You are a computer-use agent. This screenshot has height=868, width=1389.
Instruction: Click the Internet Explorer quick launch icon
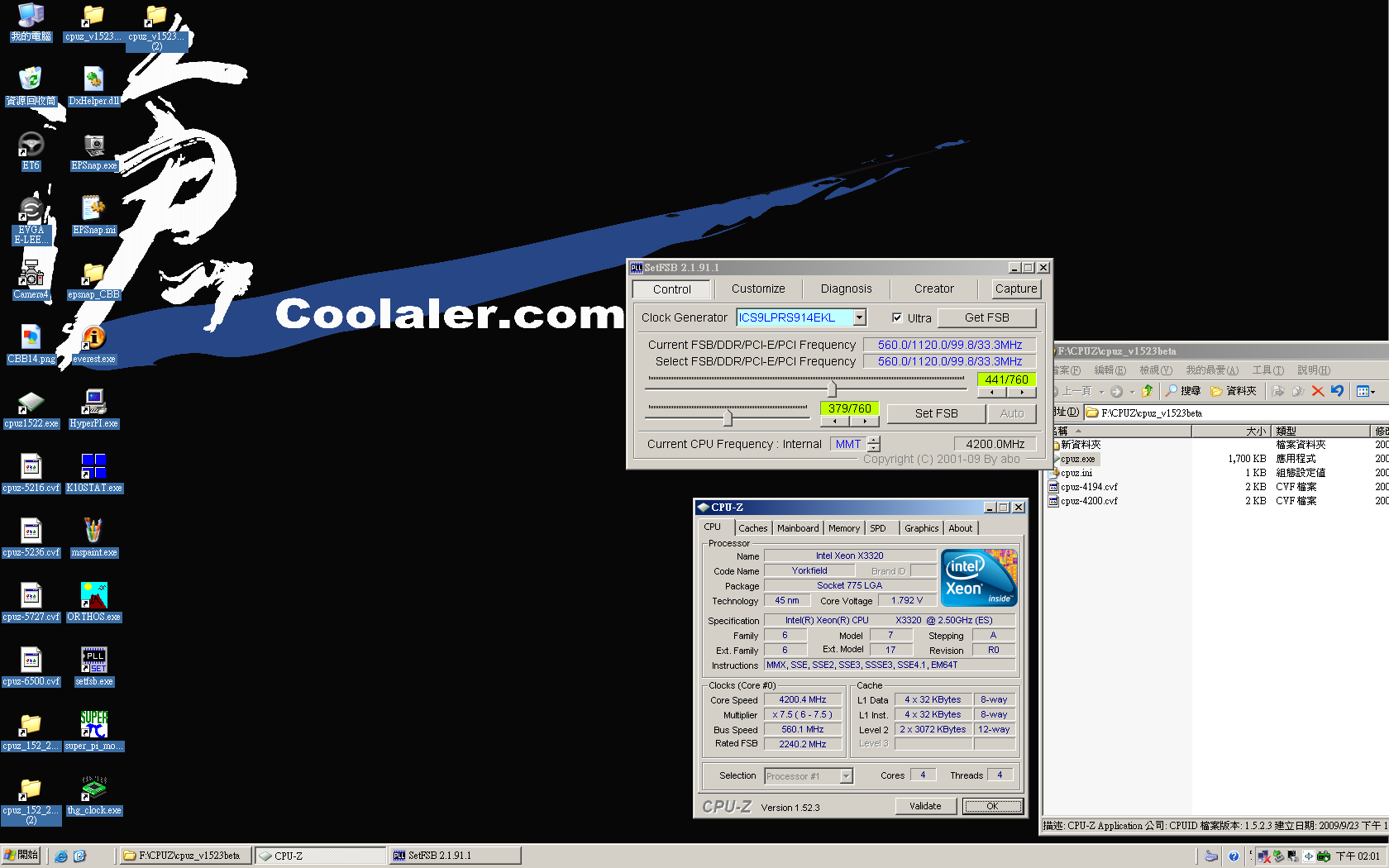[61, 856]
